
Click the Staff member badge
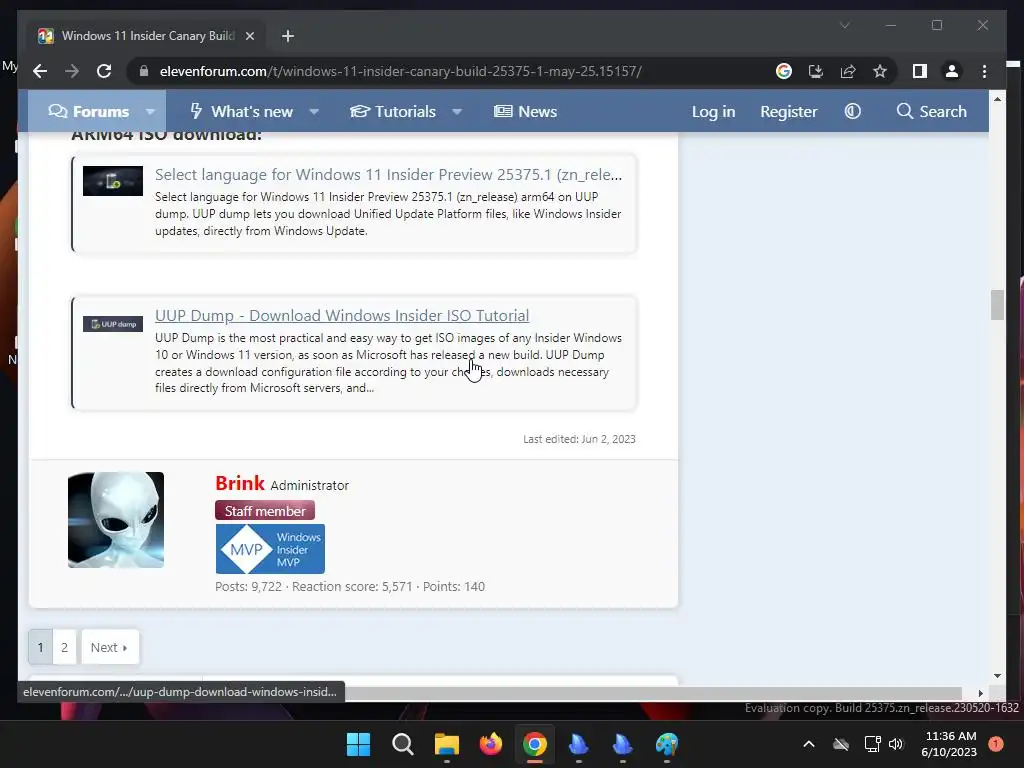pos(265,511)
